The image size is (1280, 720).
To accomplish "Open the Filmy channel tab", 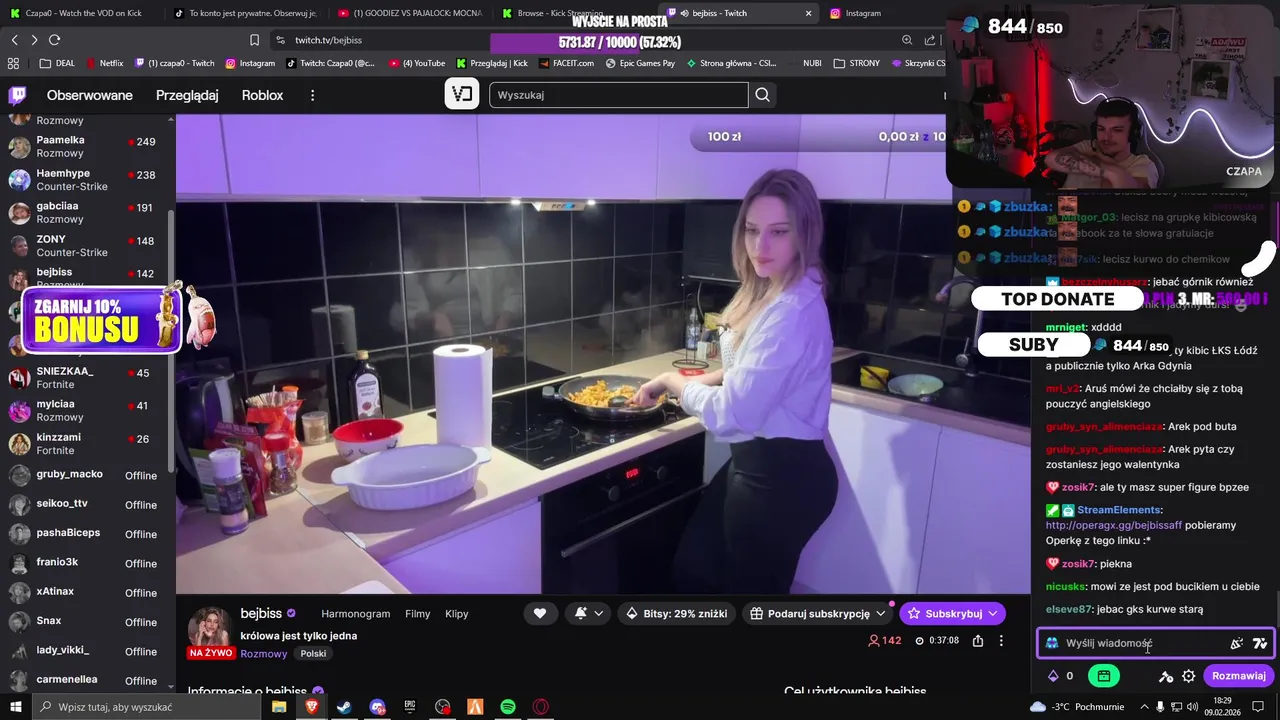I will coord(418,613).
